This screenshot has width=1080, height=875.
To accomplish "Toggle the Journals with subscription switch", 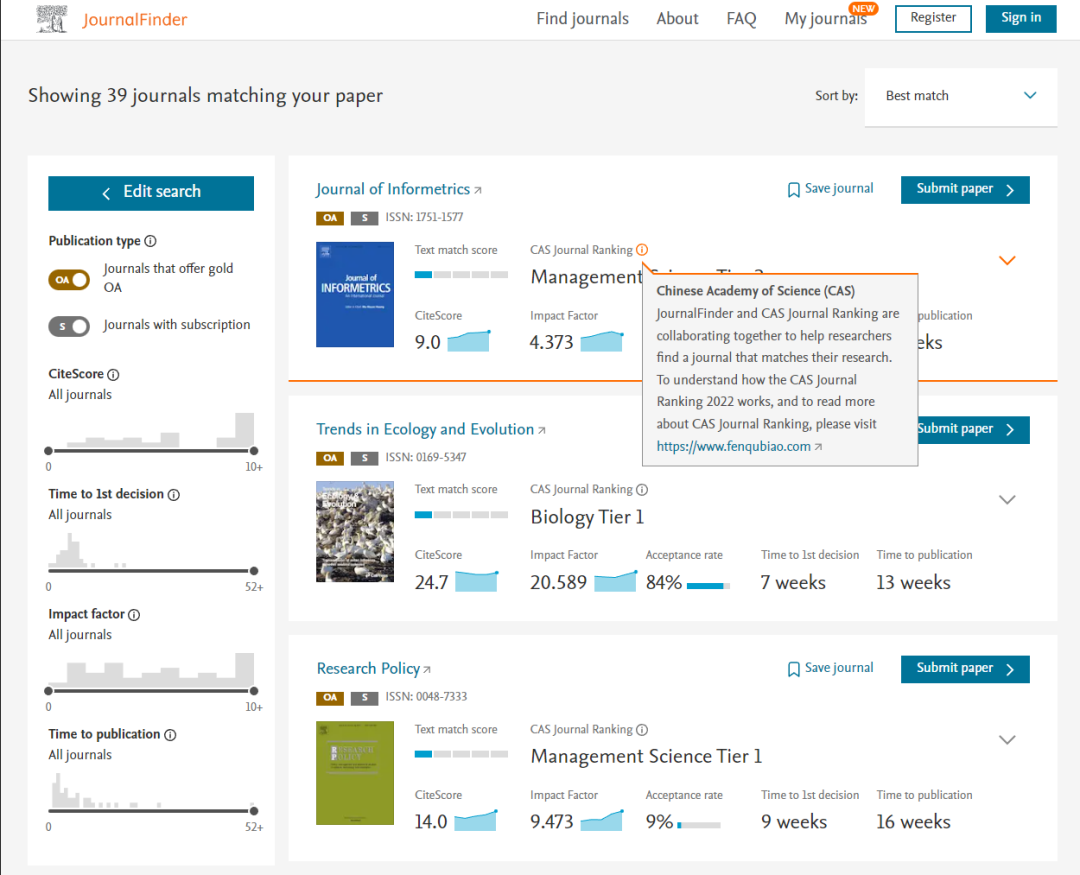I will point(69,326).
